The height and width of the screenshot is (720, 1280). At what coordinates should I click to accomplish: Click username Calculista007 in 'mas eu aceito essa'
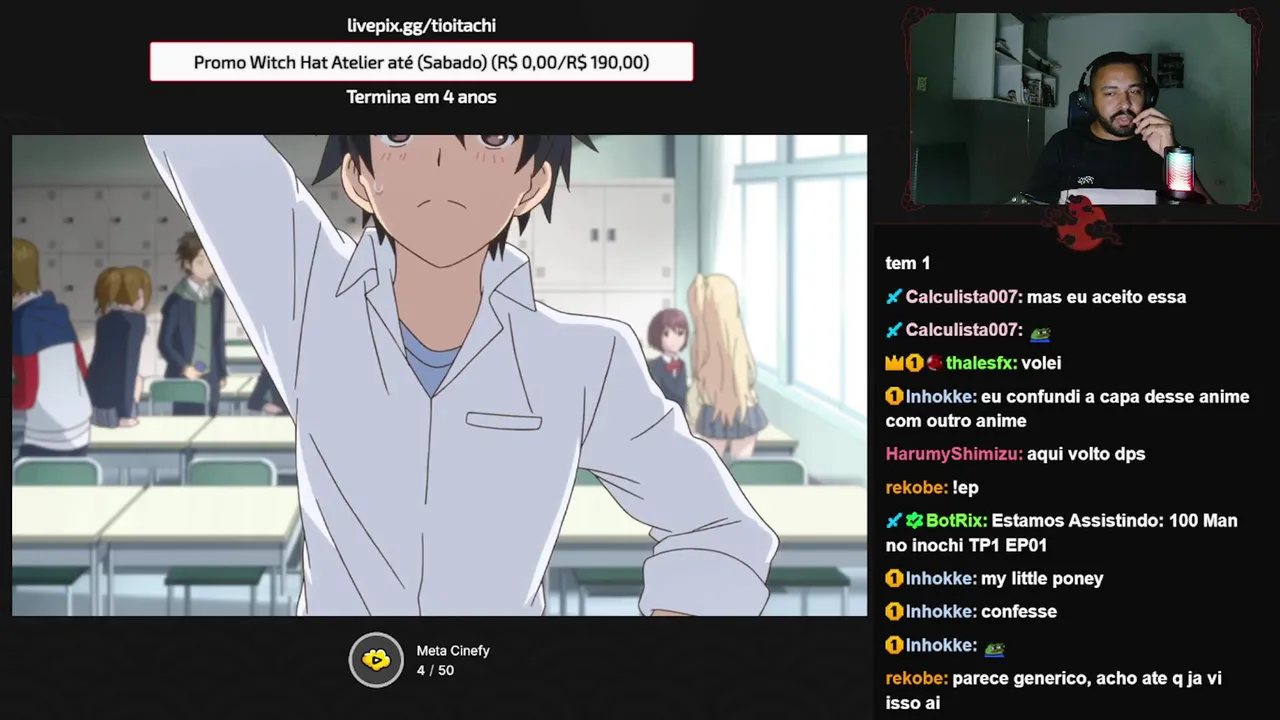pyautogui.click(x=964, y=297)
